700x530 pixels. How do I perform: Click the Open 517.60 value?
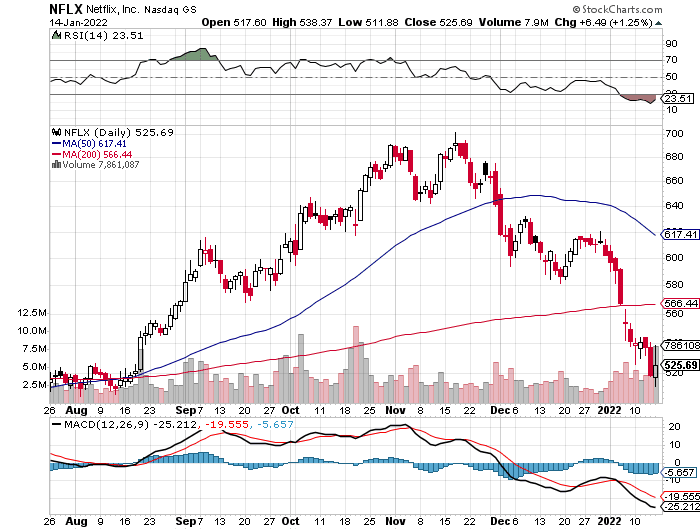pyautogui.click(x=234, y=22)
